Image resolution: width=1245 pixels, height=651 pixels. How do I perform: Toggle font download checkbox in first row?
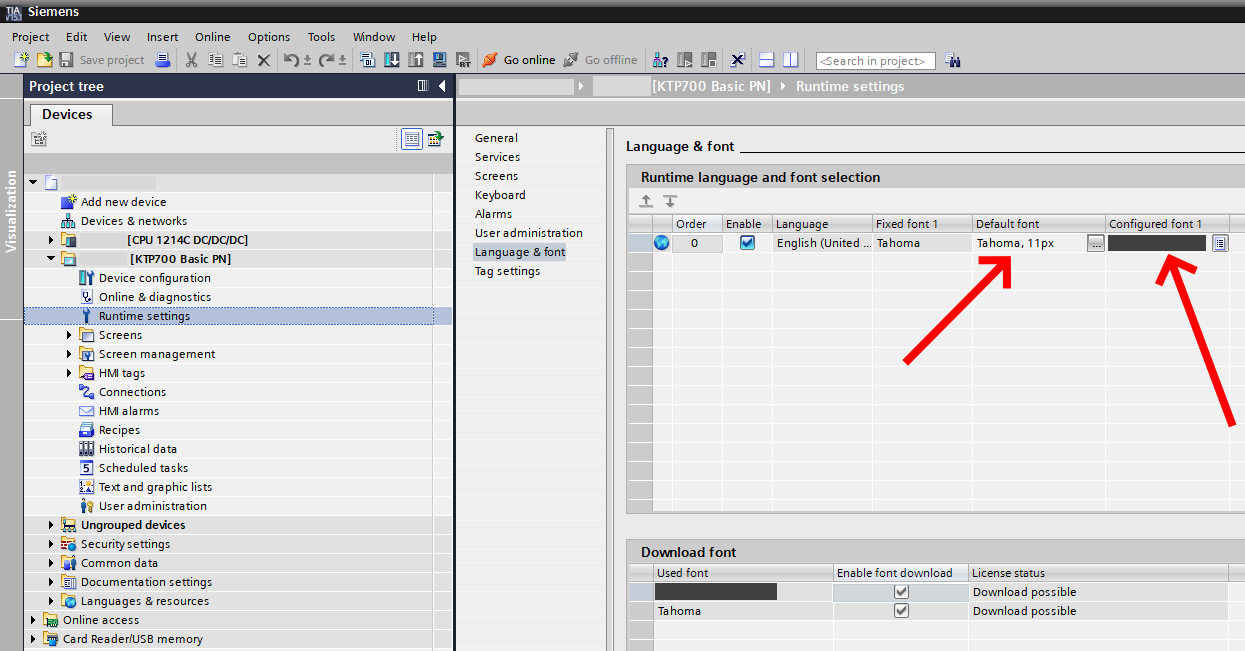click(x=901, y=592)
